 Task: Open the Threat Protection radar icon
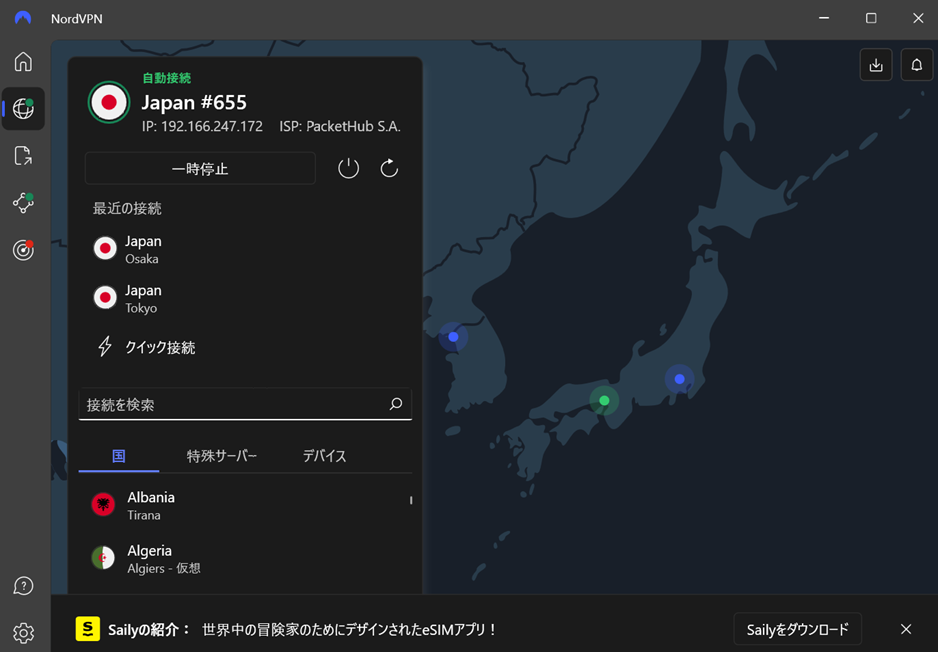pos(23,249)
